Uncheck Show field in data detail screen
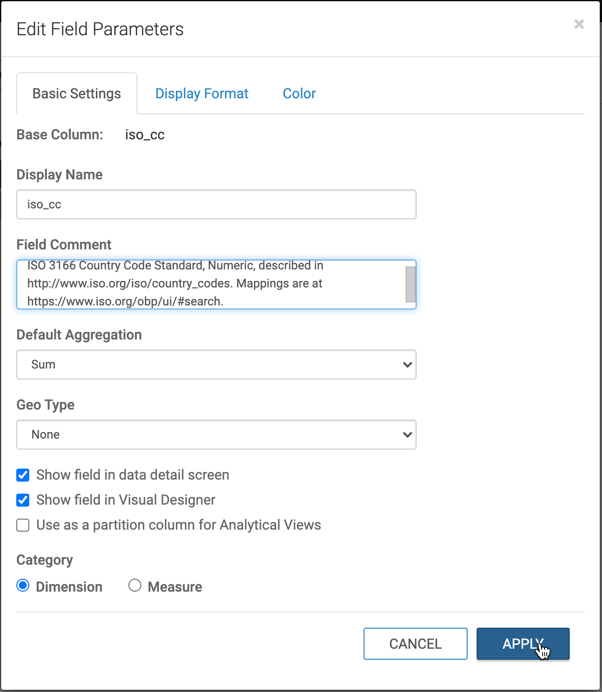602x692 pixels. 23,475
